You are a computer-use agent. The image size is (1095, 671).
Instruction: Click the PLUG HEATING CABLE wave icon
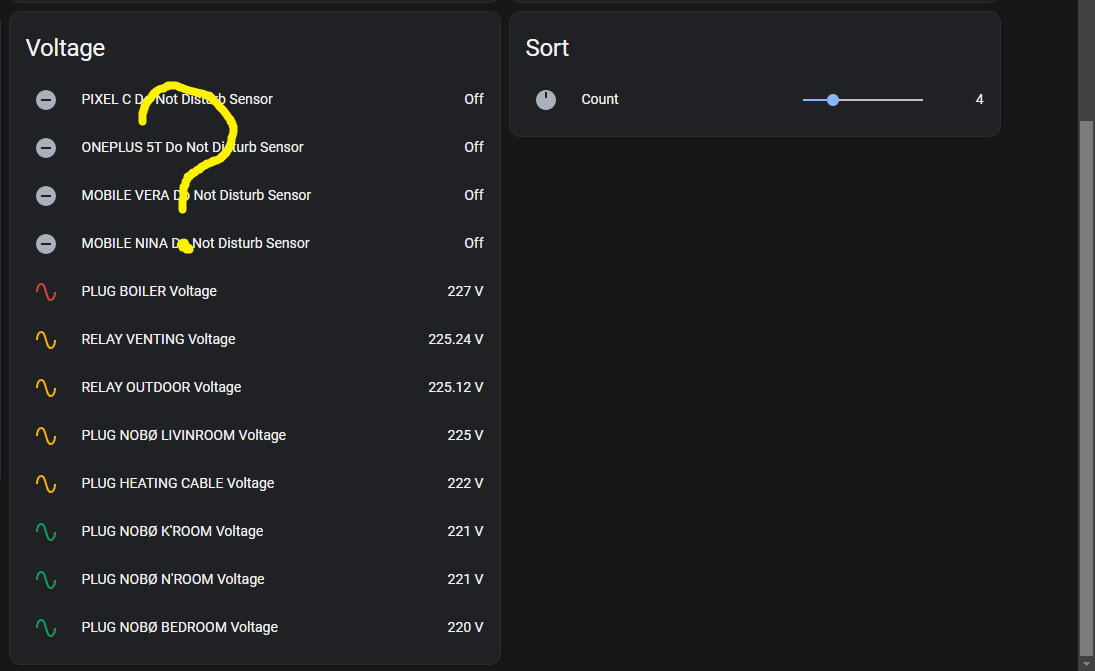point(46,483)
